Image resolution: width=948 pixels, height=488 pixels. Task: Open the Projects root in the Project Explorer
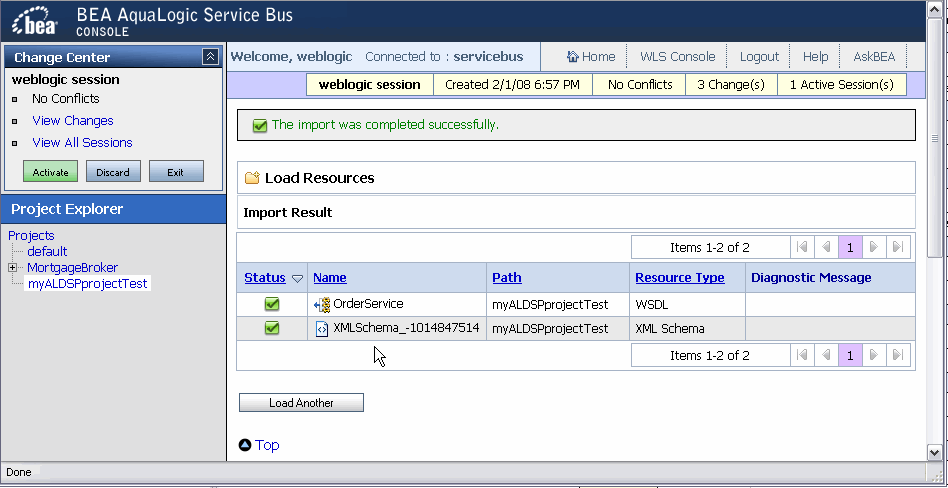pos(31,235)
